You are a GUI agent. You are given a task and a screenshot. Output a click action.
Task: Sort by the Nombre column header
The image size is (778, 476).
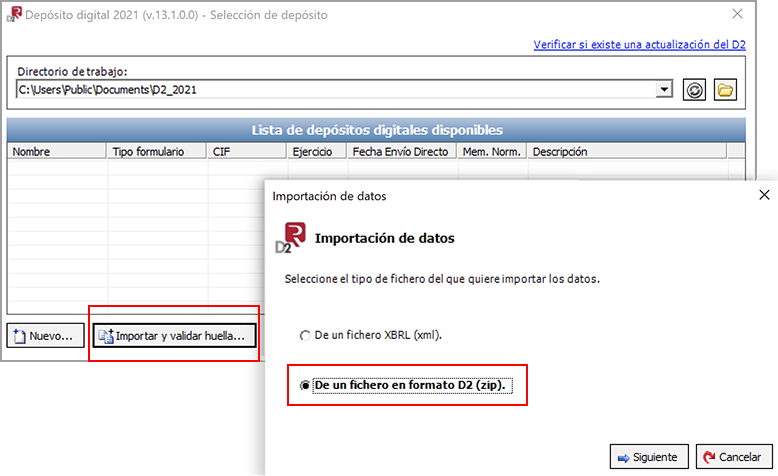point(57,151)
